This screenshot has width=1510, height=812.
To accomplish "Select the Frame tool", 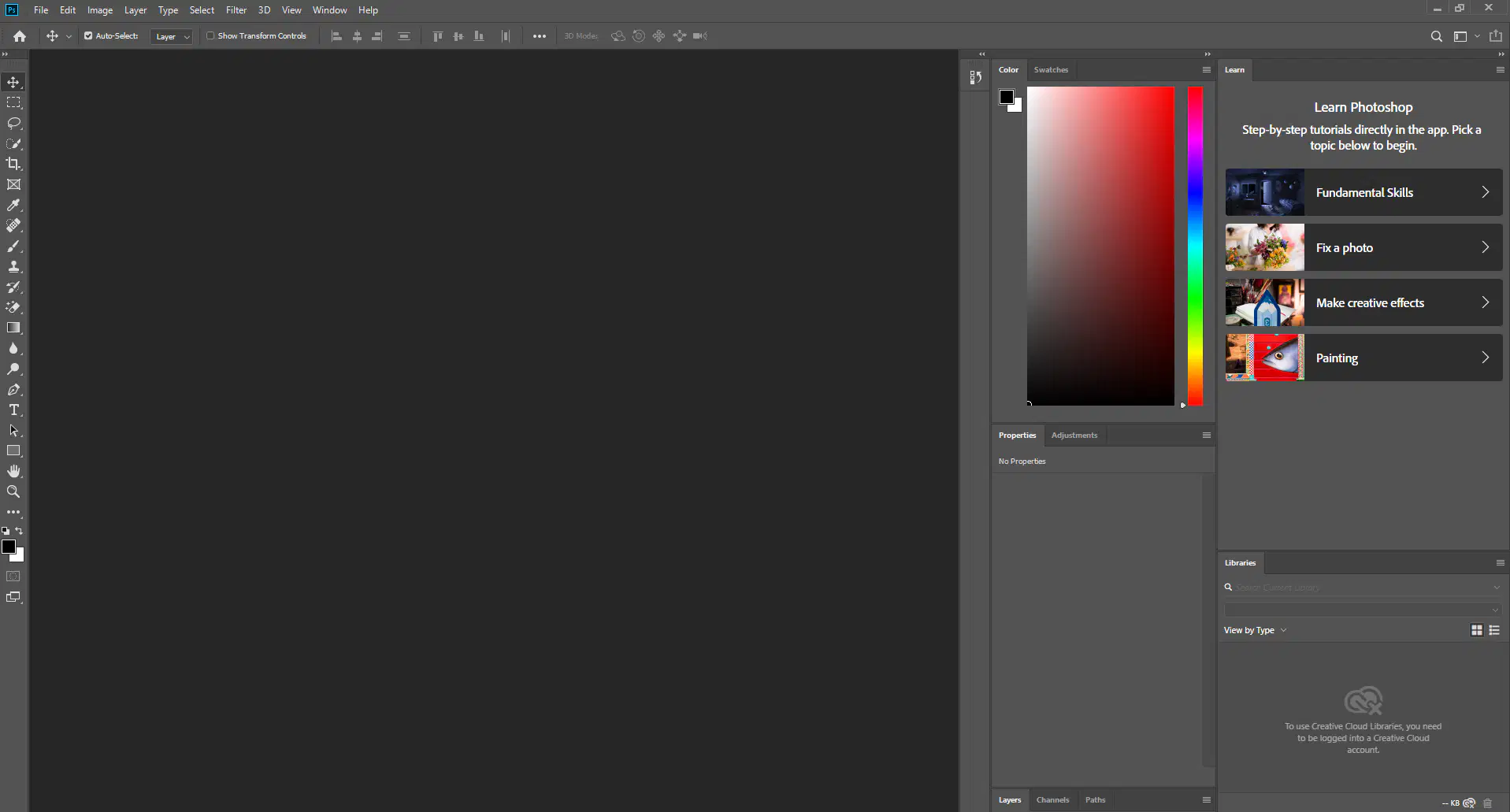I will tap(13, 184).
